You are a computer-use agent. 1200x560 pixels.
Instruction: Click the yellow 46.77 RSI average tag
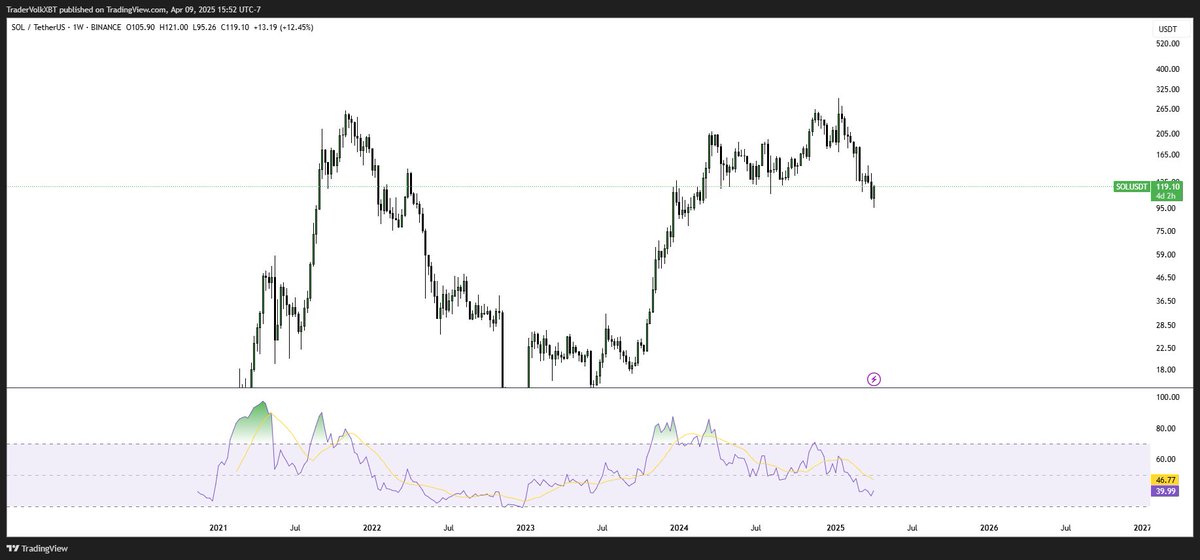pyautogui.click(x=1166, y=481)
